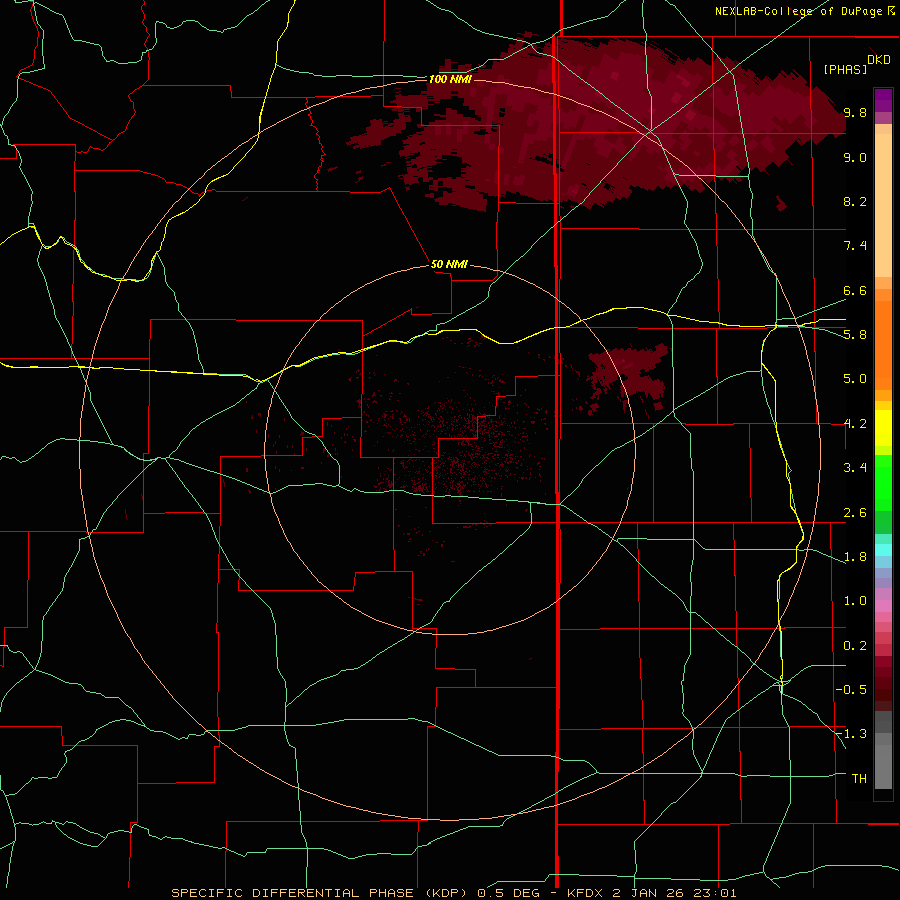Pick the peach swatch in the color bar
The image size is (900, 900).
pos(883,204)
